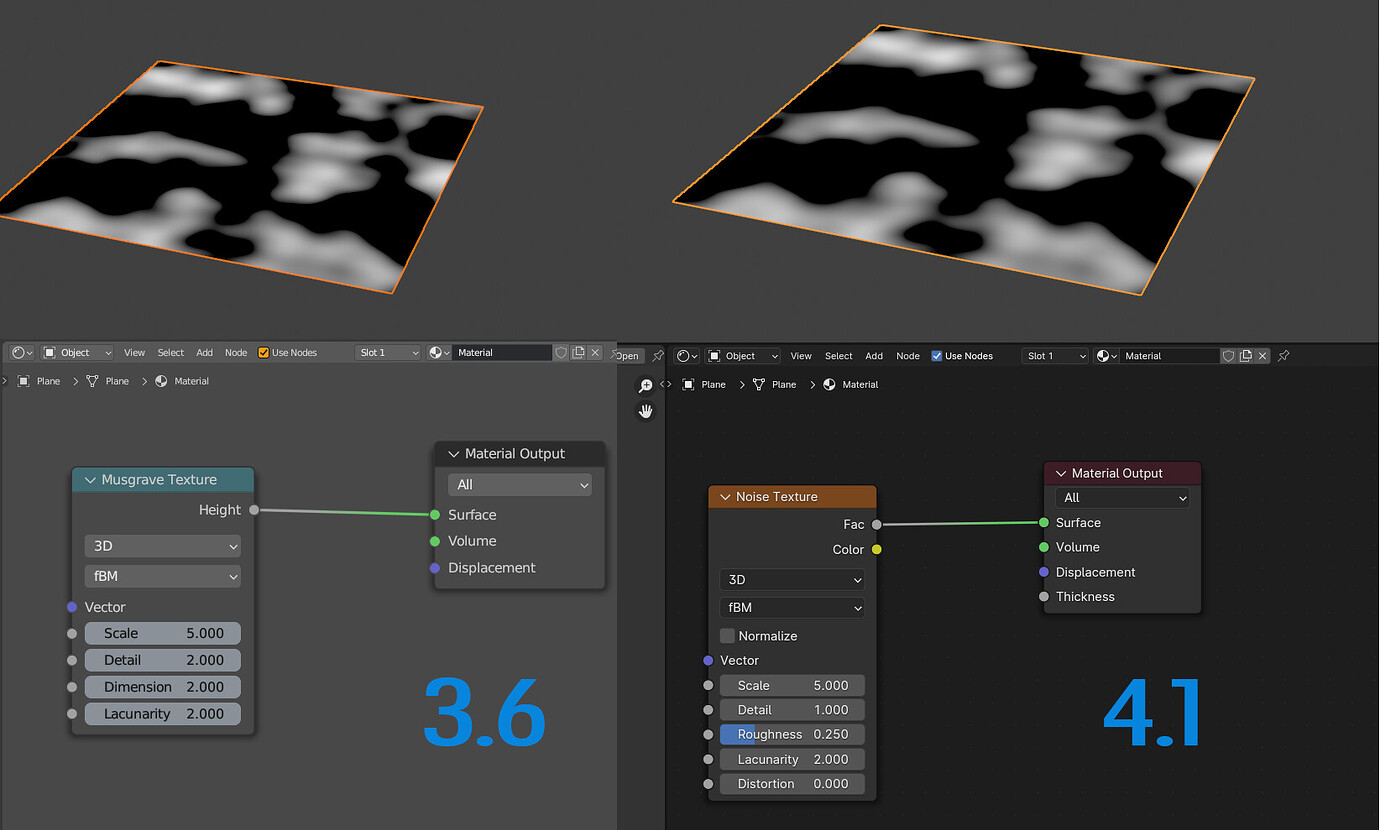Open the All target dropdown on the 3.6 Material Output
The height and width of the screenshot is (830, 1380).
click(x=520, y=485)
